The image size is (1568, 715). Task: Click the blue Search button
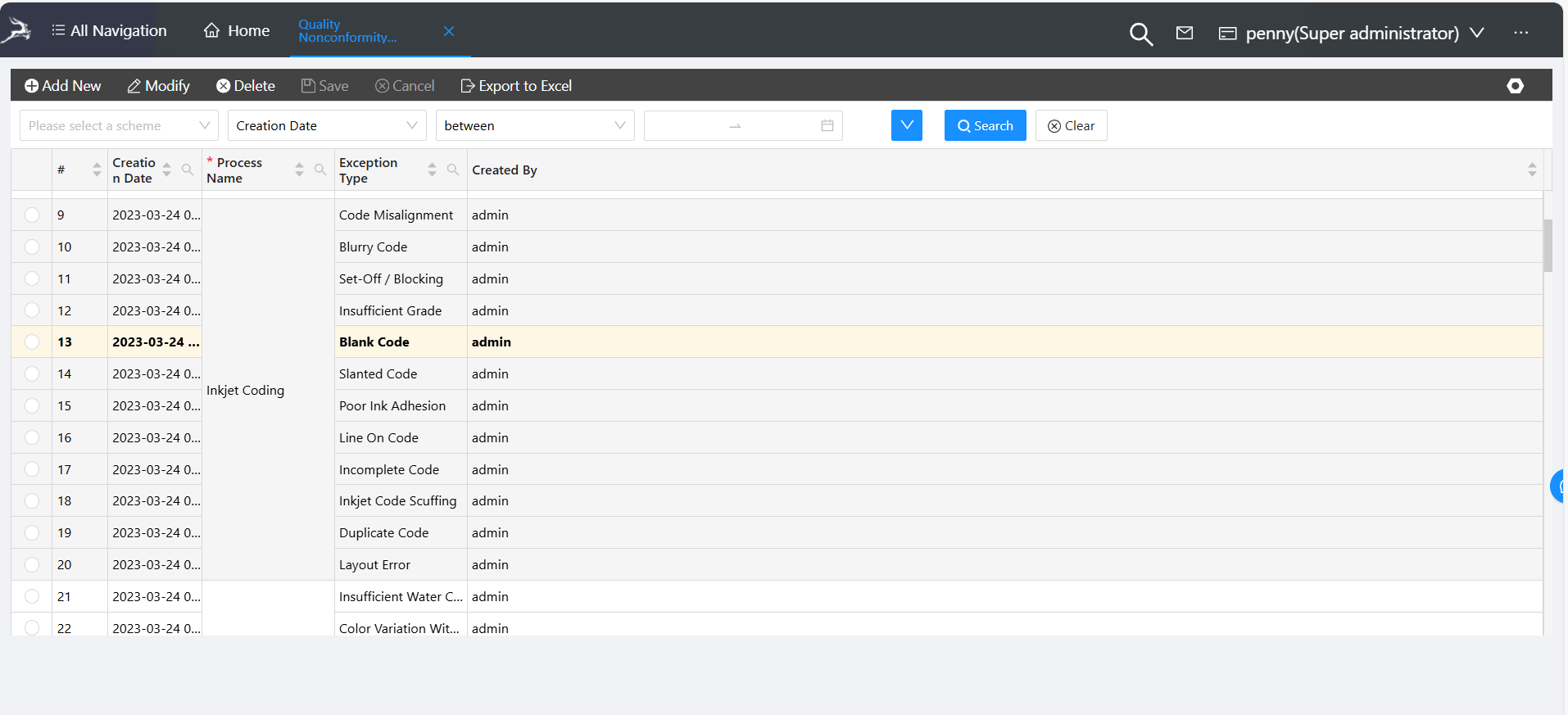985,125
